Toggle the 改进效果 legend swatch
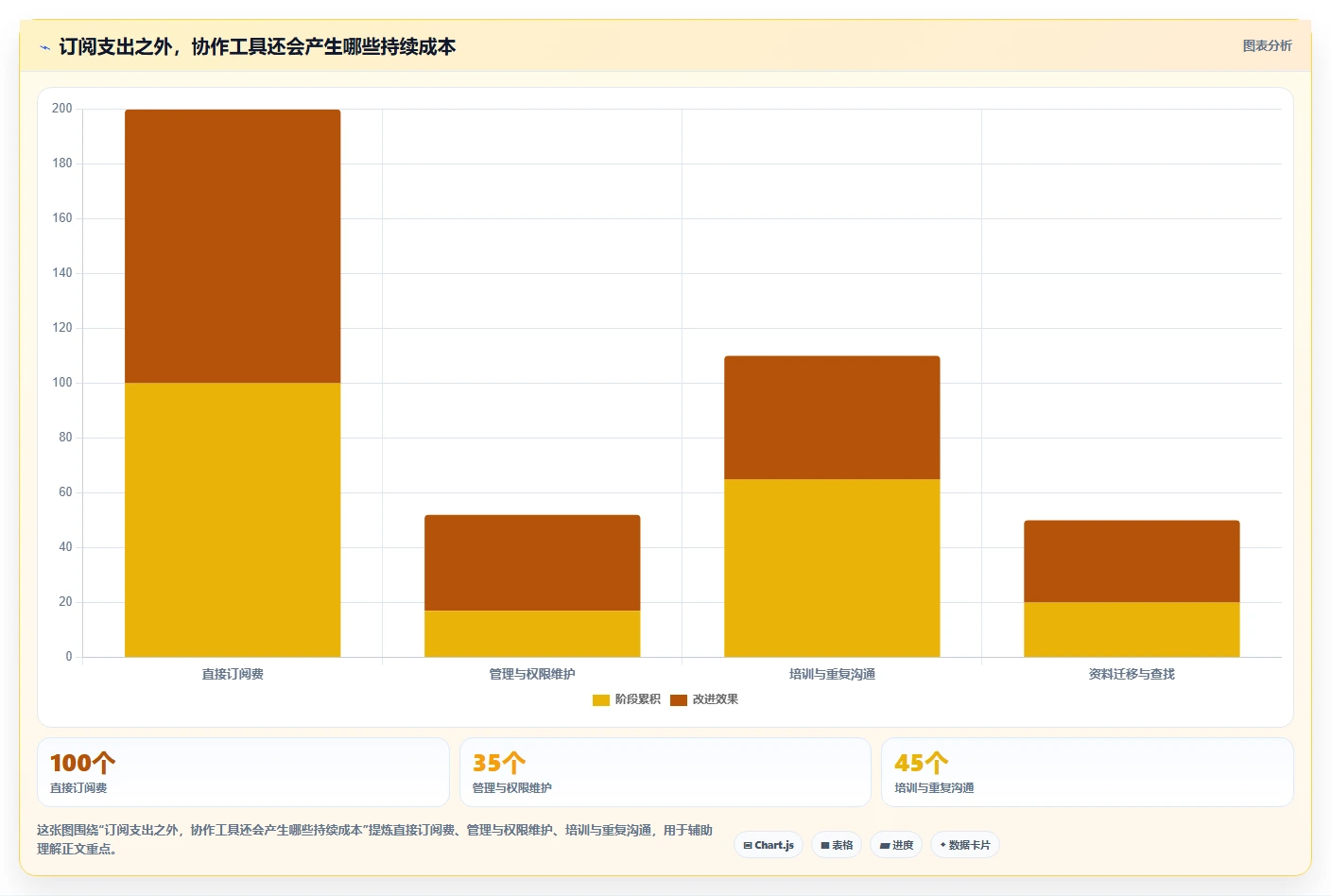 click(x=679, y=699)
